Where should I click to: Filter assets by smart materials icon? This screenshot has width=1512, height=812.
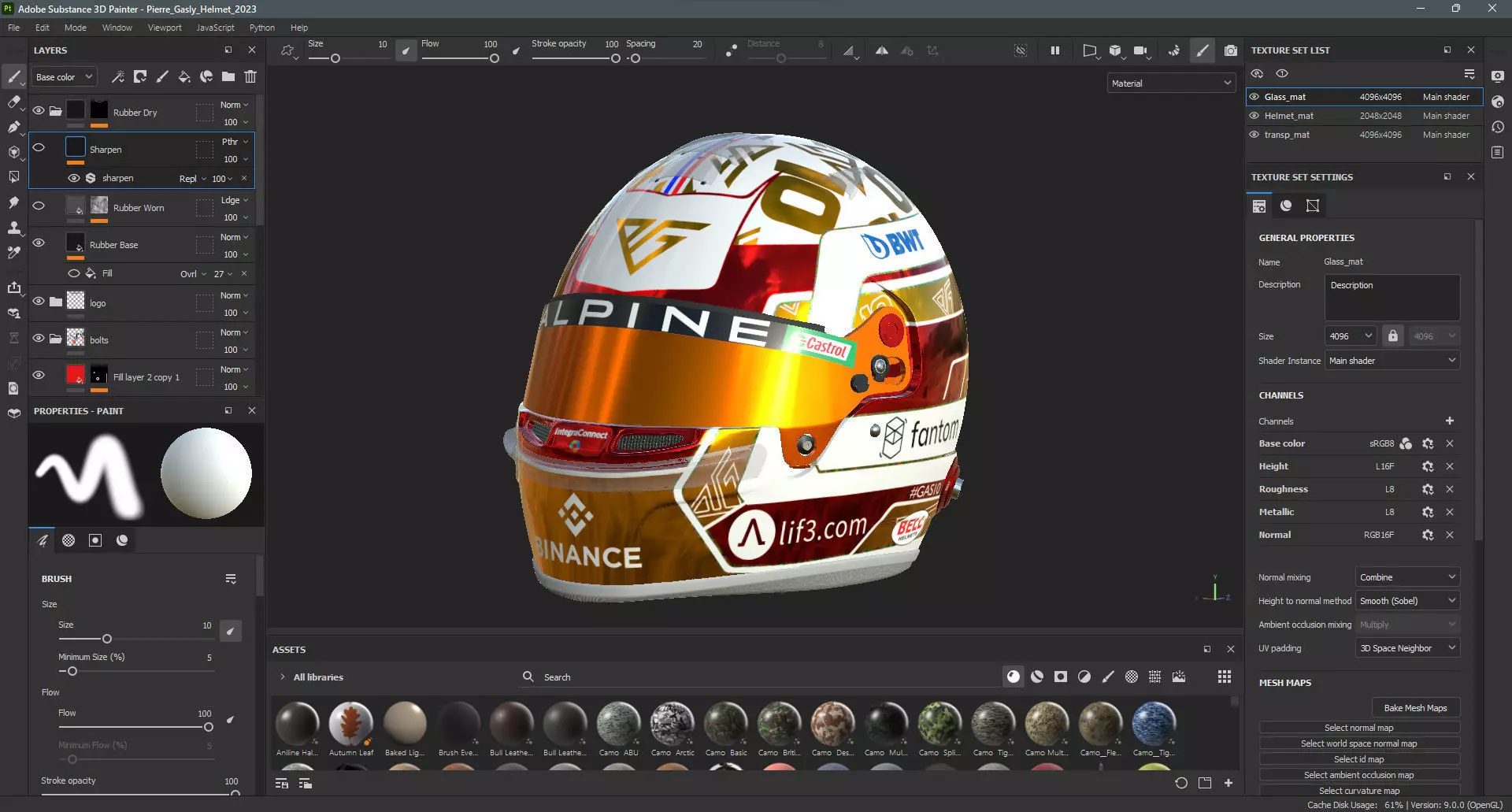click(x=1037, y=677)
